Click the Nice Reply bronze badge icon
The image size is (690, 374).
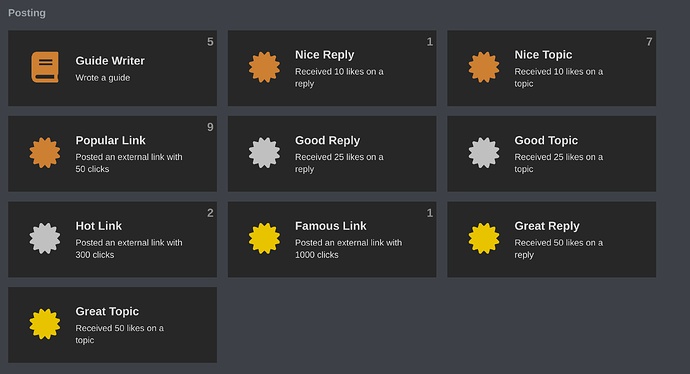tap(264, 67)
